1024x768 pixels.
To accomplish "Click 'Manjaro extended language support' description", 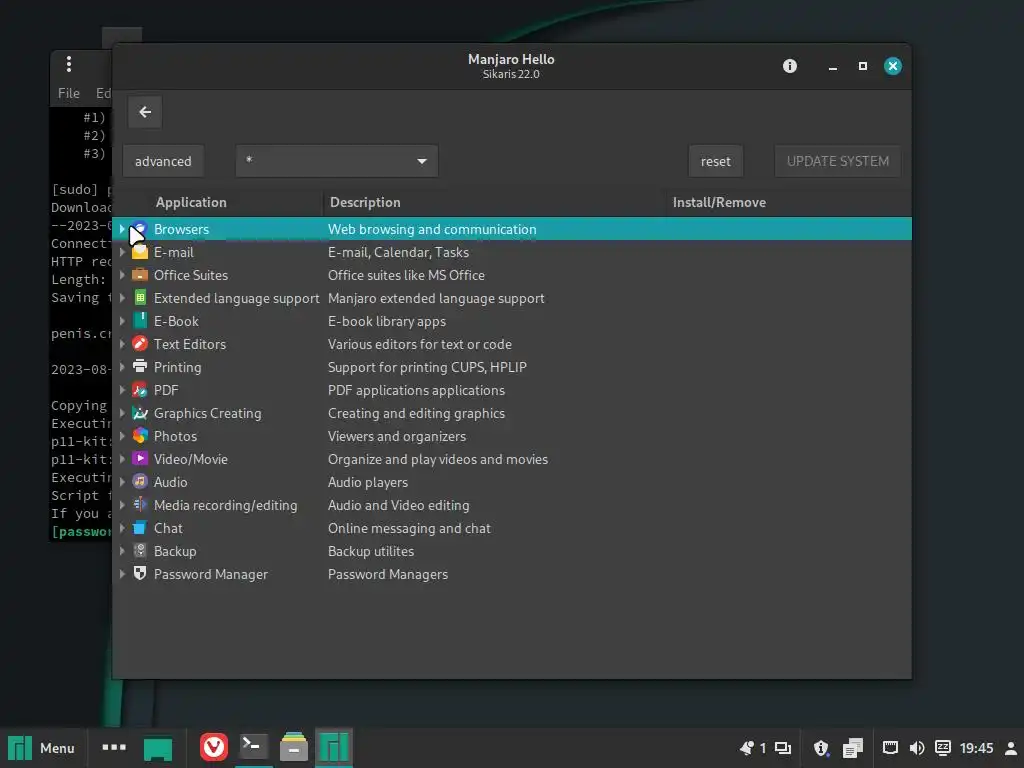I will tap(436, 298).
